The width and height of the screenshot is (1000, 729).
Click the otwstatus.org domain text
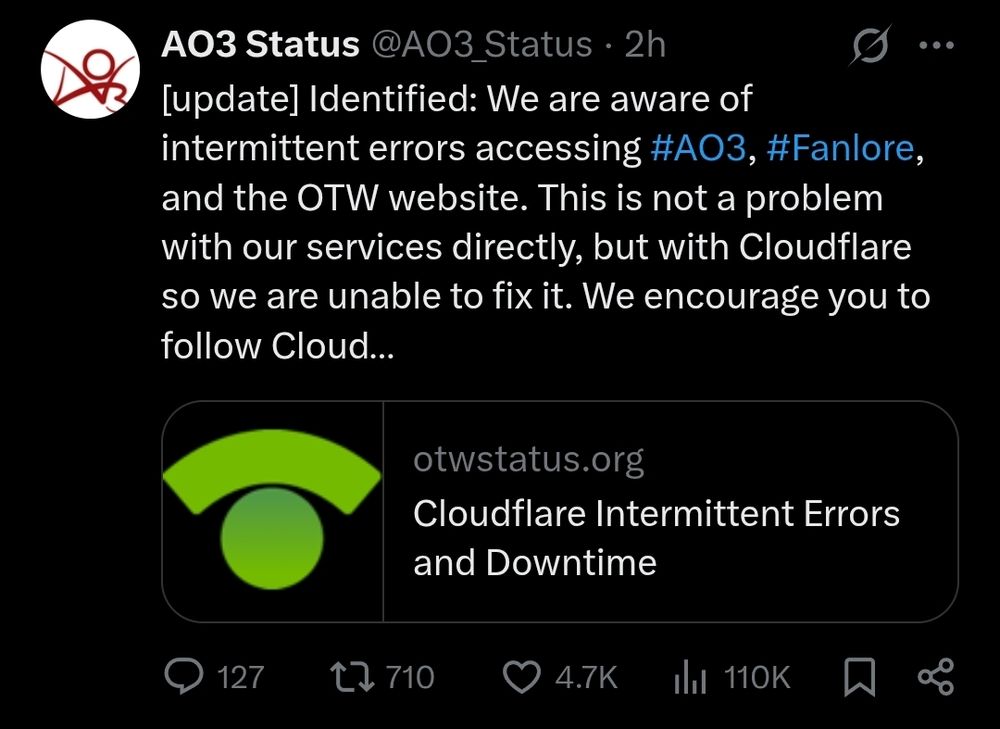[528, 460]
